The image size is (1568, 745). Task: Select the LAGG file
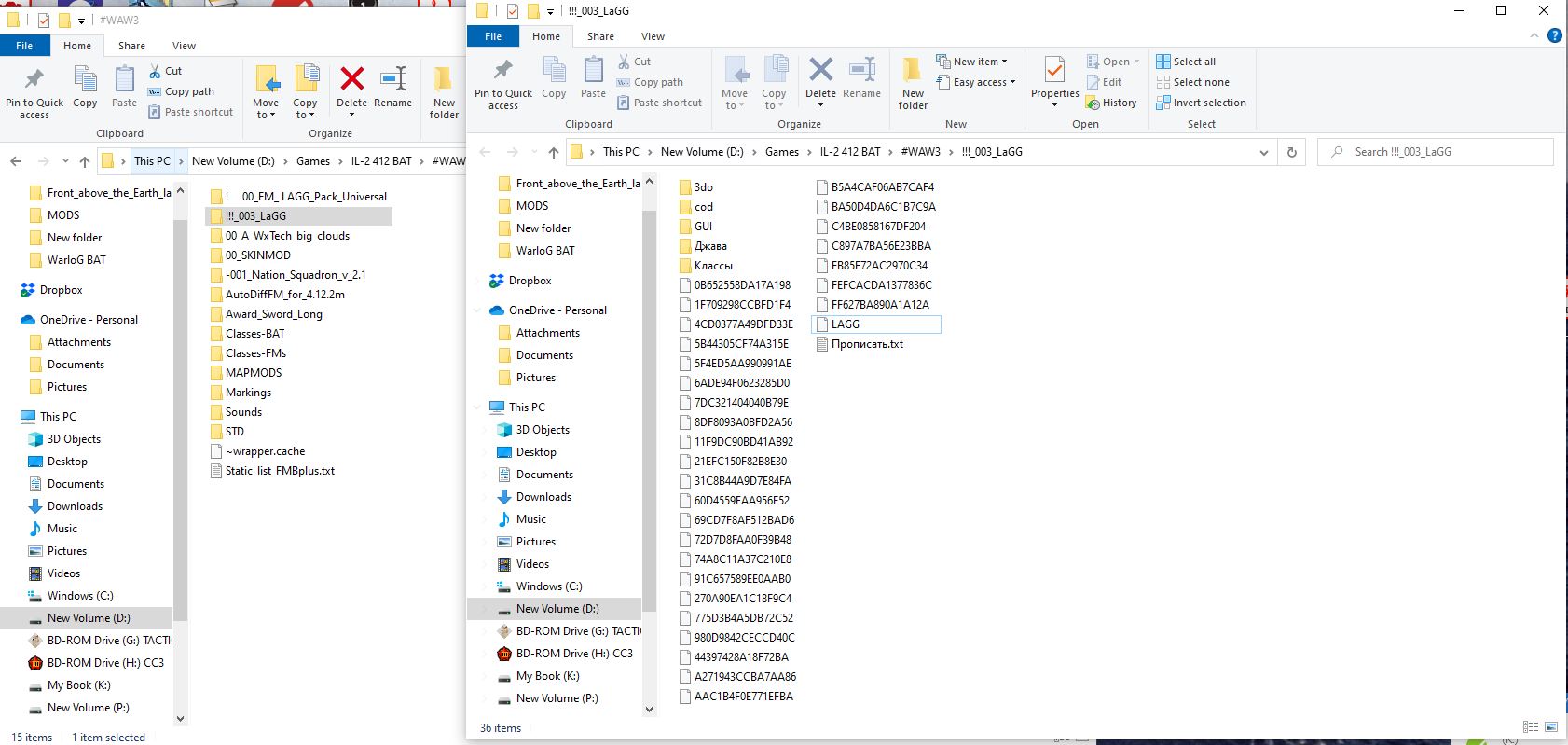(876, 324)
